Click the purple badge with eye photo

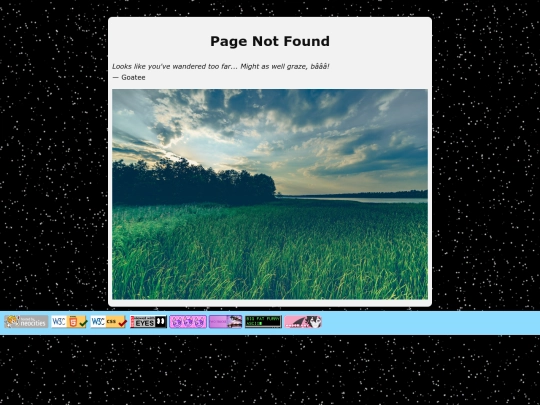[x=226, y=322]
